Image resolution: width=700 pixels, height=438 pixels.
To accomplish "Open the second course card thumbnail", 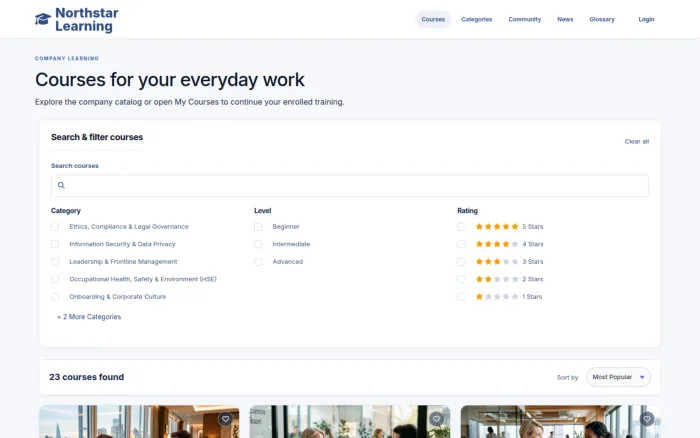I will 350,421.
